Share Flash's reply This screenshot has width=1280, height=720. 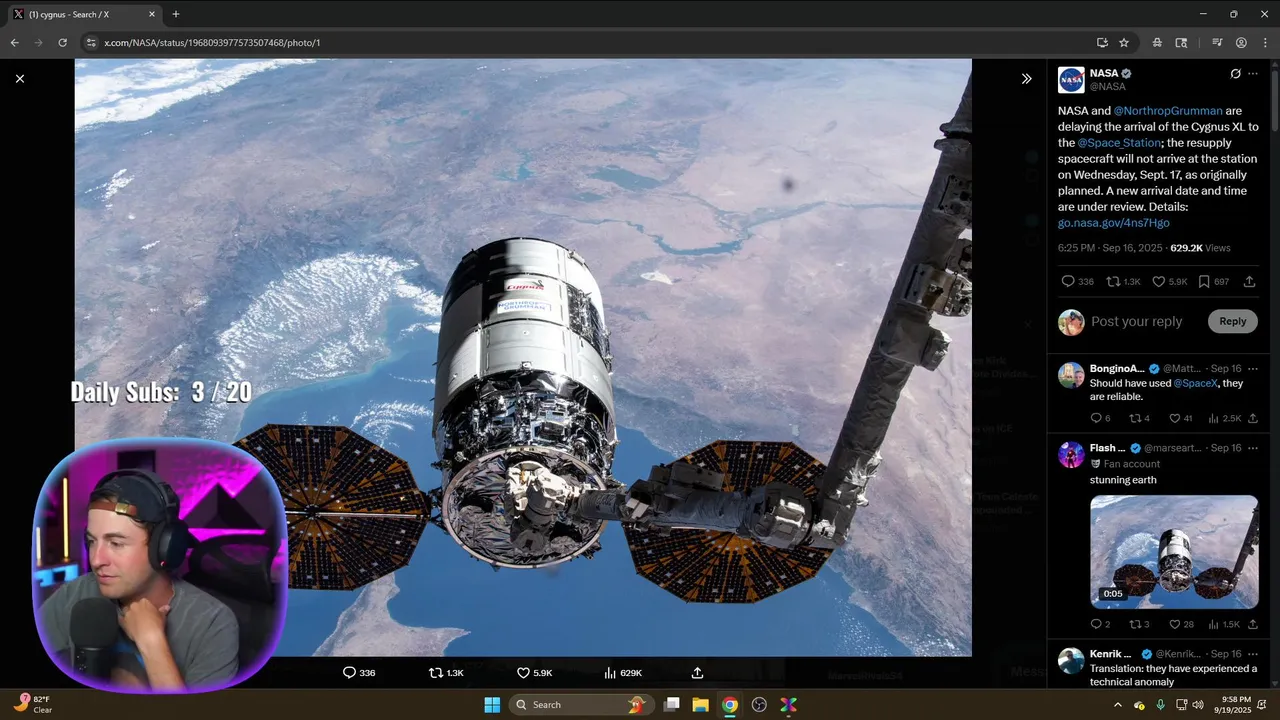click(1253, 624)
